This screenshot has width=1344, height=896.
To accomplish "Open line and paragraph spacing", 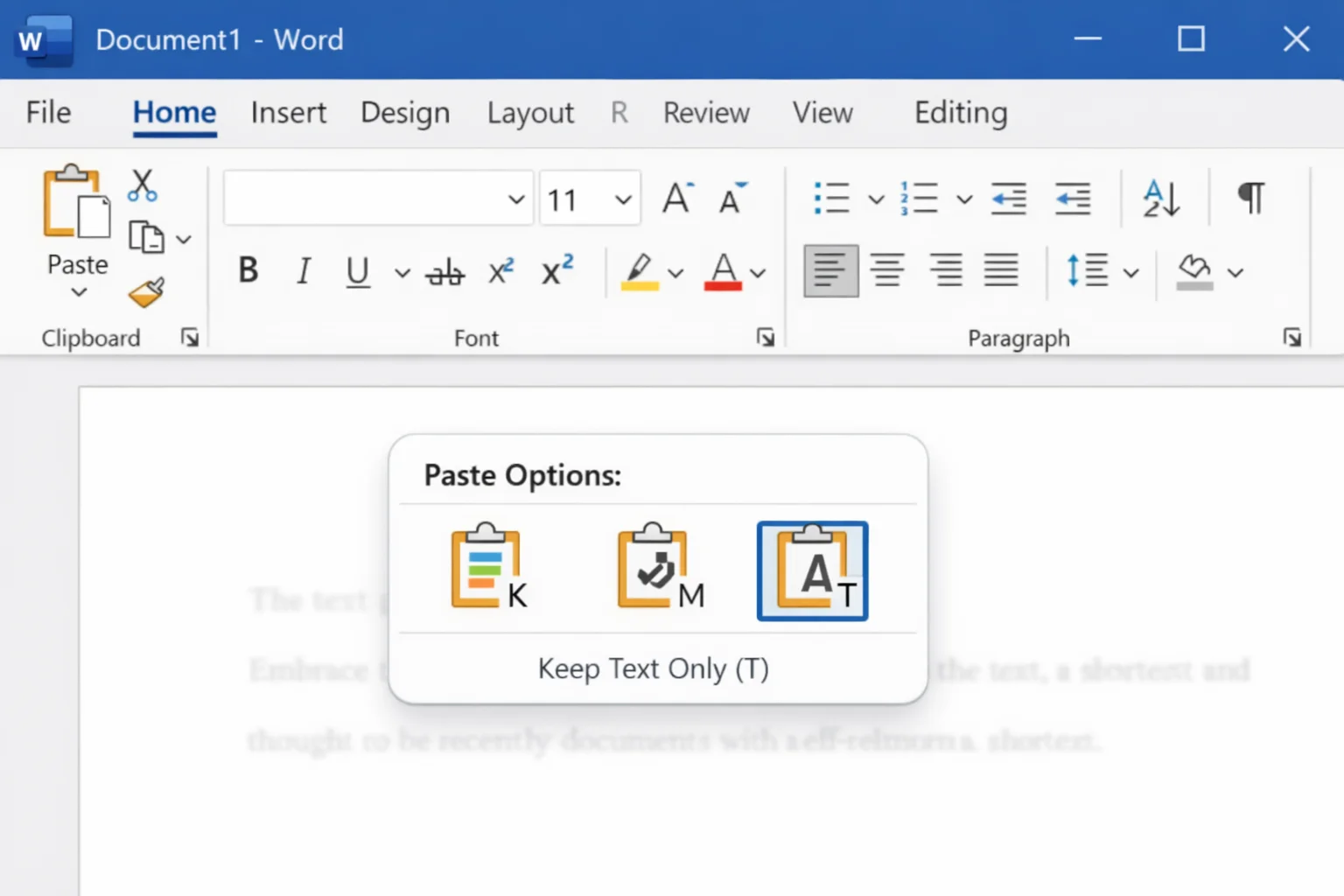I will 1088,270.
